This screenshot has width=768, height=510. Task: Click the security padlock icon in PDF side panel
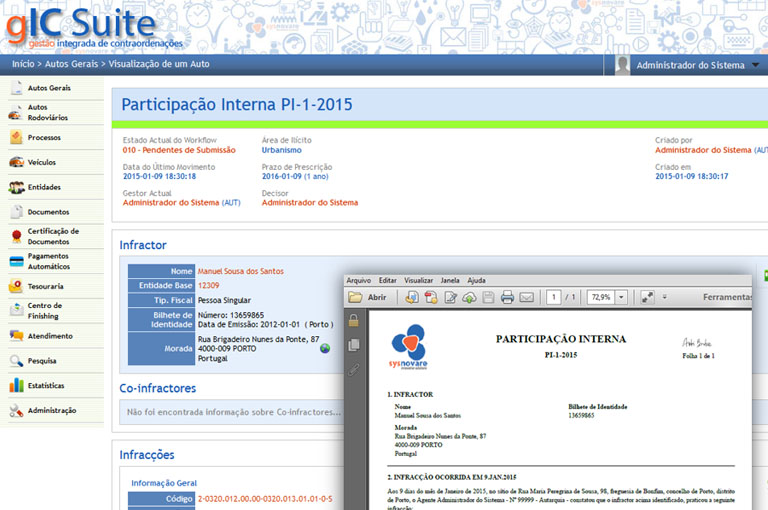click(x=354, y=321)
